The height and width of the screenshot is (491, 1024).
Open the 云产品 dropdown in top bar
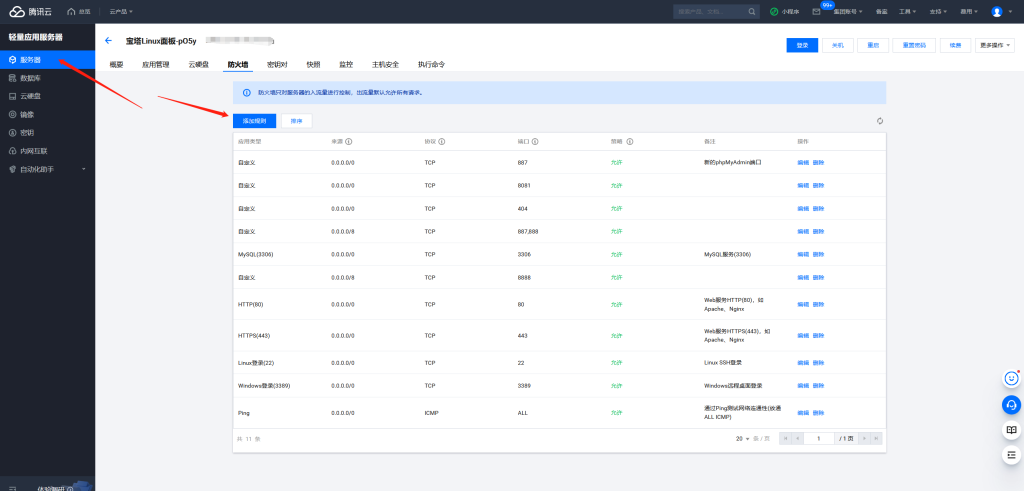[x=119, y=12]
